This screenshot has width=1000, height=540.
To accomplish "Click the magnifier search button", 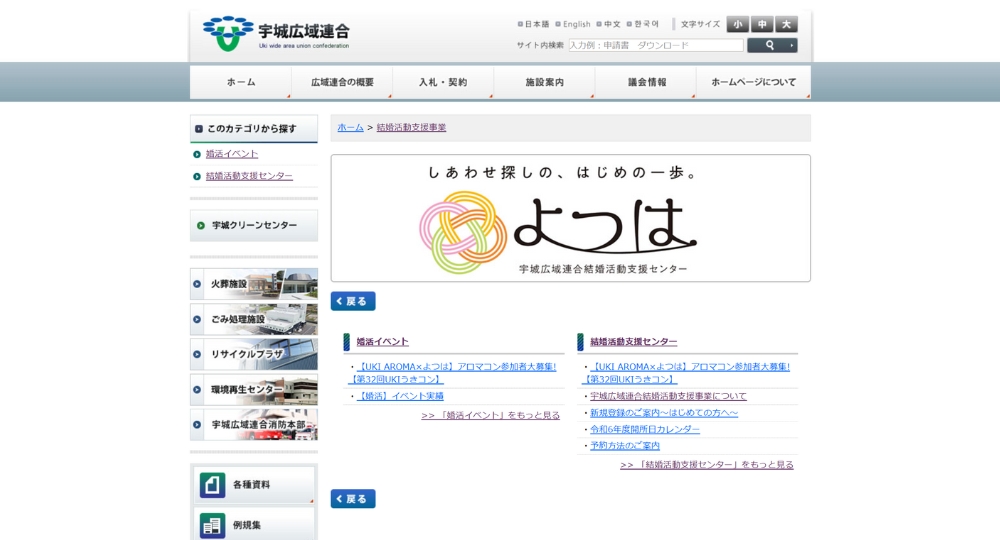I will (x=771, y=45).
